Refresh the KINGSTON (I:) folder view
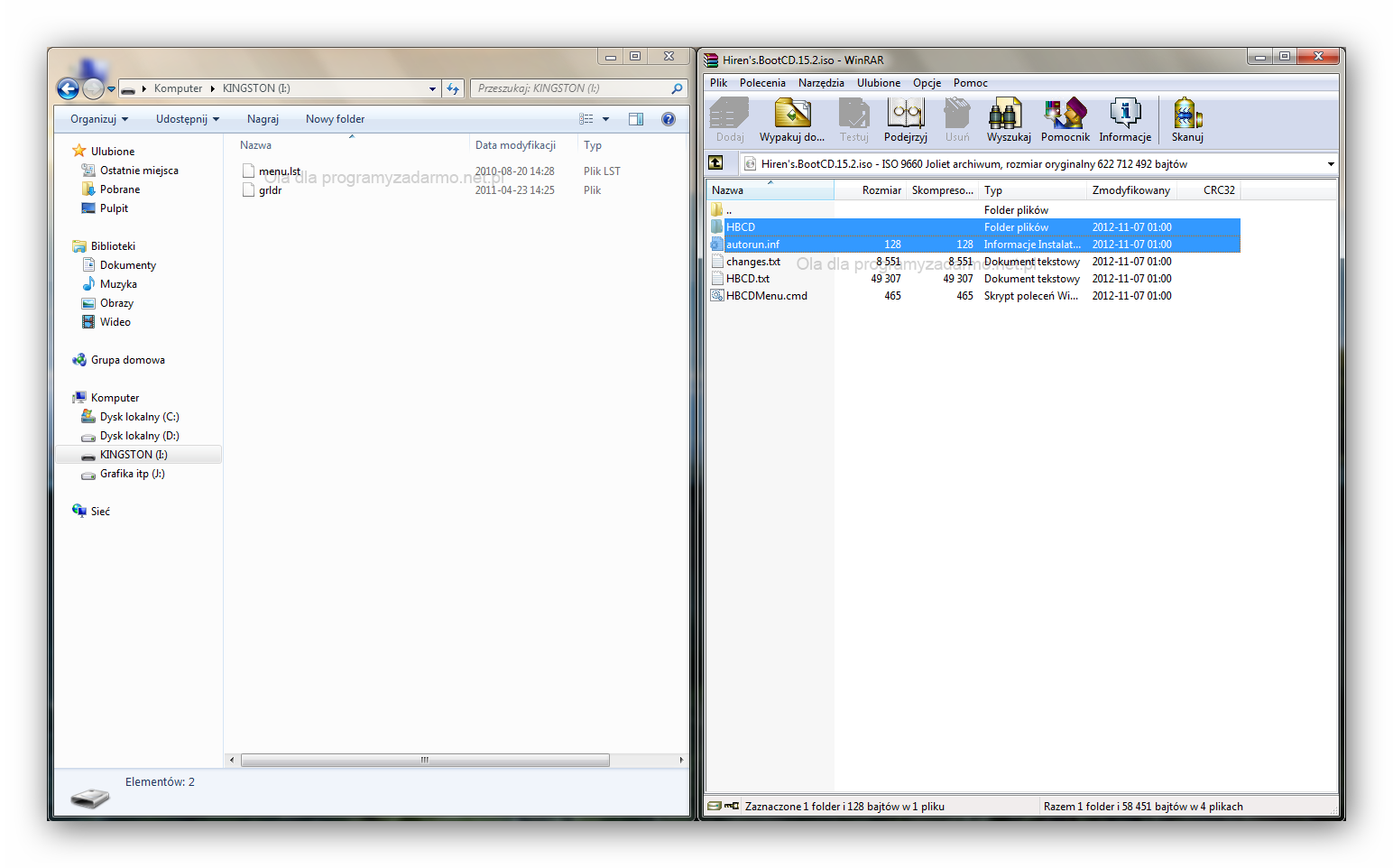 click(453, 88)
